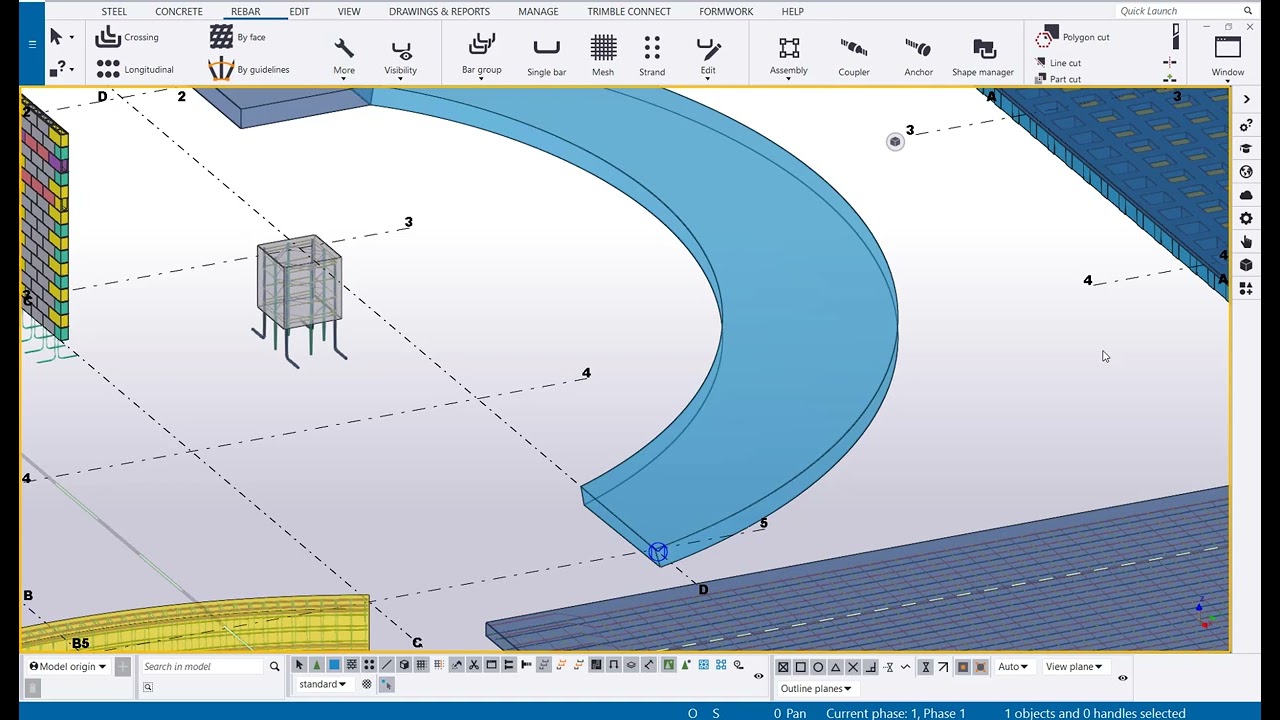Click the Quick Launch search box
Screen dimensions: 1280x720
point(1178,11)
